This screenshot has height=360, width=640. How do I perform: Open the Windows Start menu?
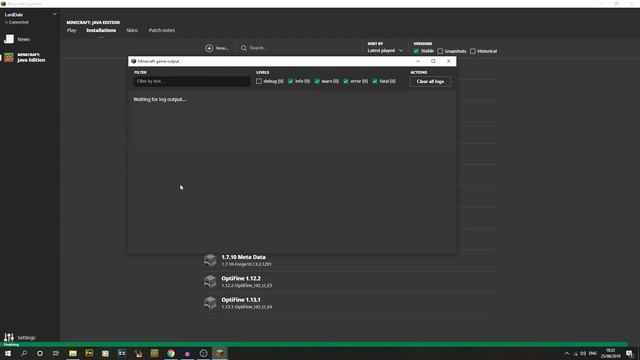pyautogui.click(x=8, y=353)
